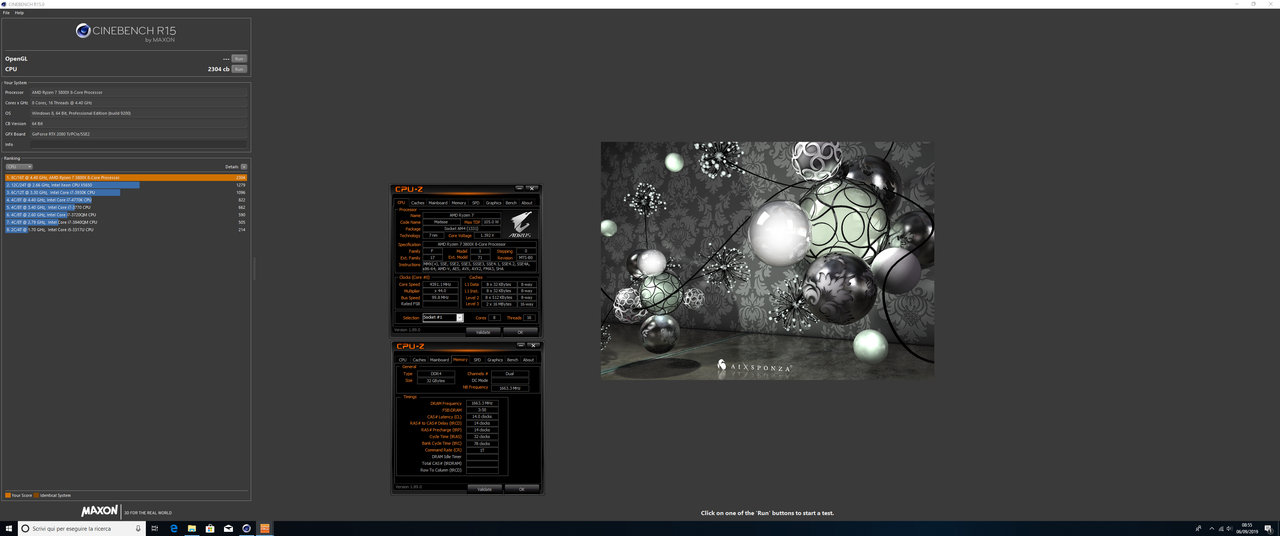Viewport: 1280px width, 536px height.
Task: Click OK in upper CPU-Z window
Action: pos(520,332)
